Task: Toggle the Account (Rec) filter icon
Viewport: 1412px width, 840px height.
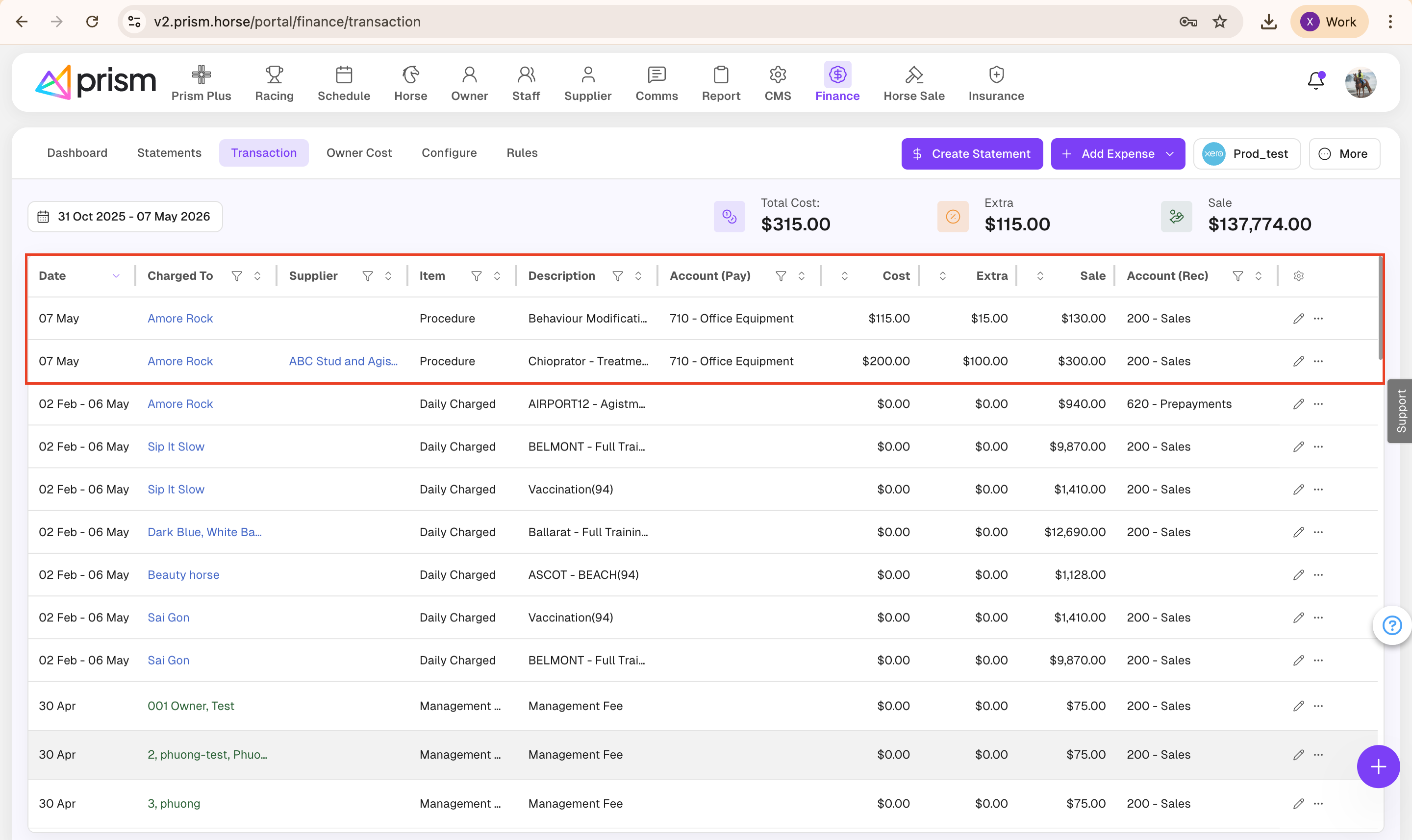Action: click(x=1237, y=275)
